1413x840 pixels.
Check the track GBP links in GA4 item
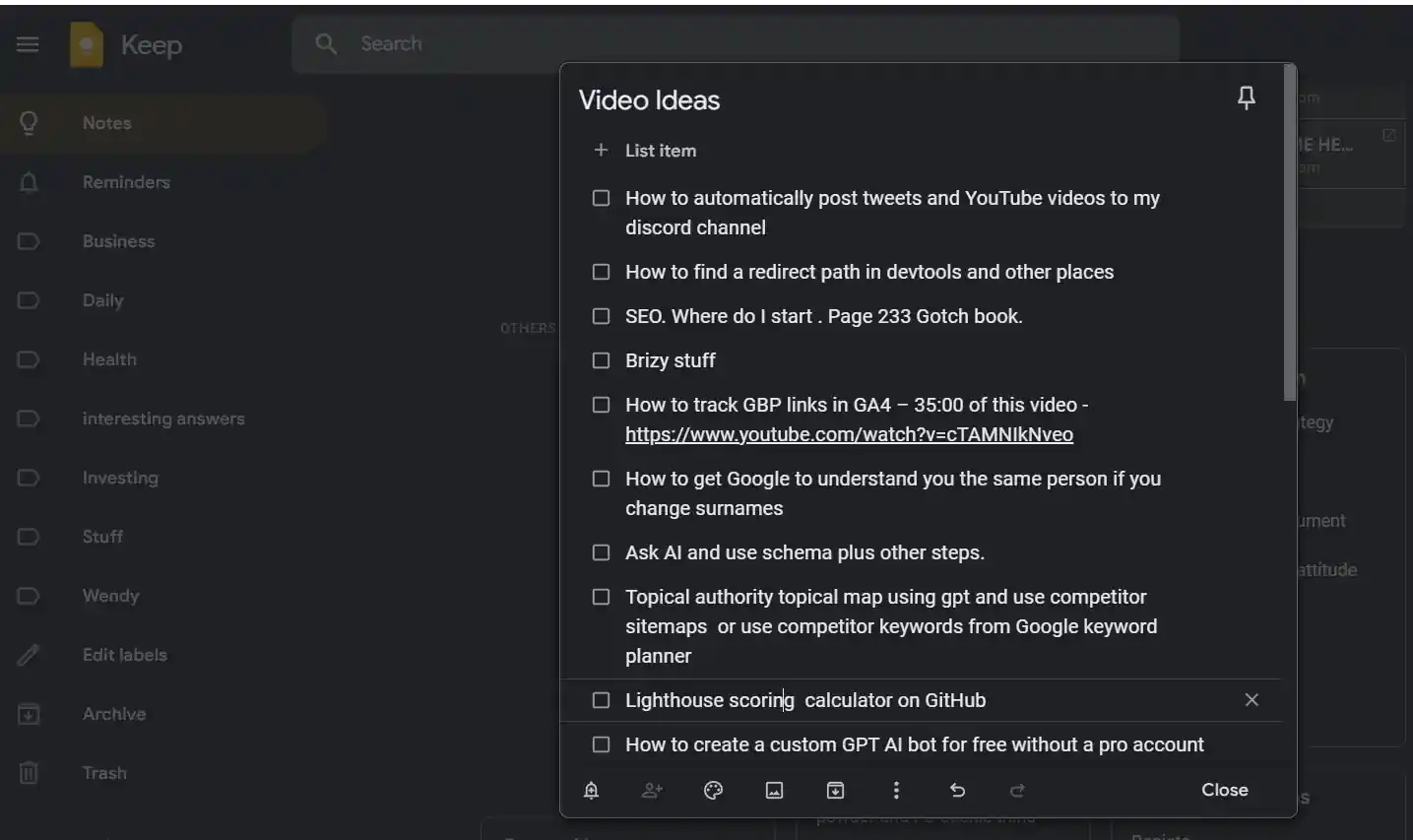(x=601, y=405)
